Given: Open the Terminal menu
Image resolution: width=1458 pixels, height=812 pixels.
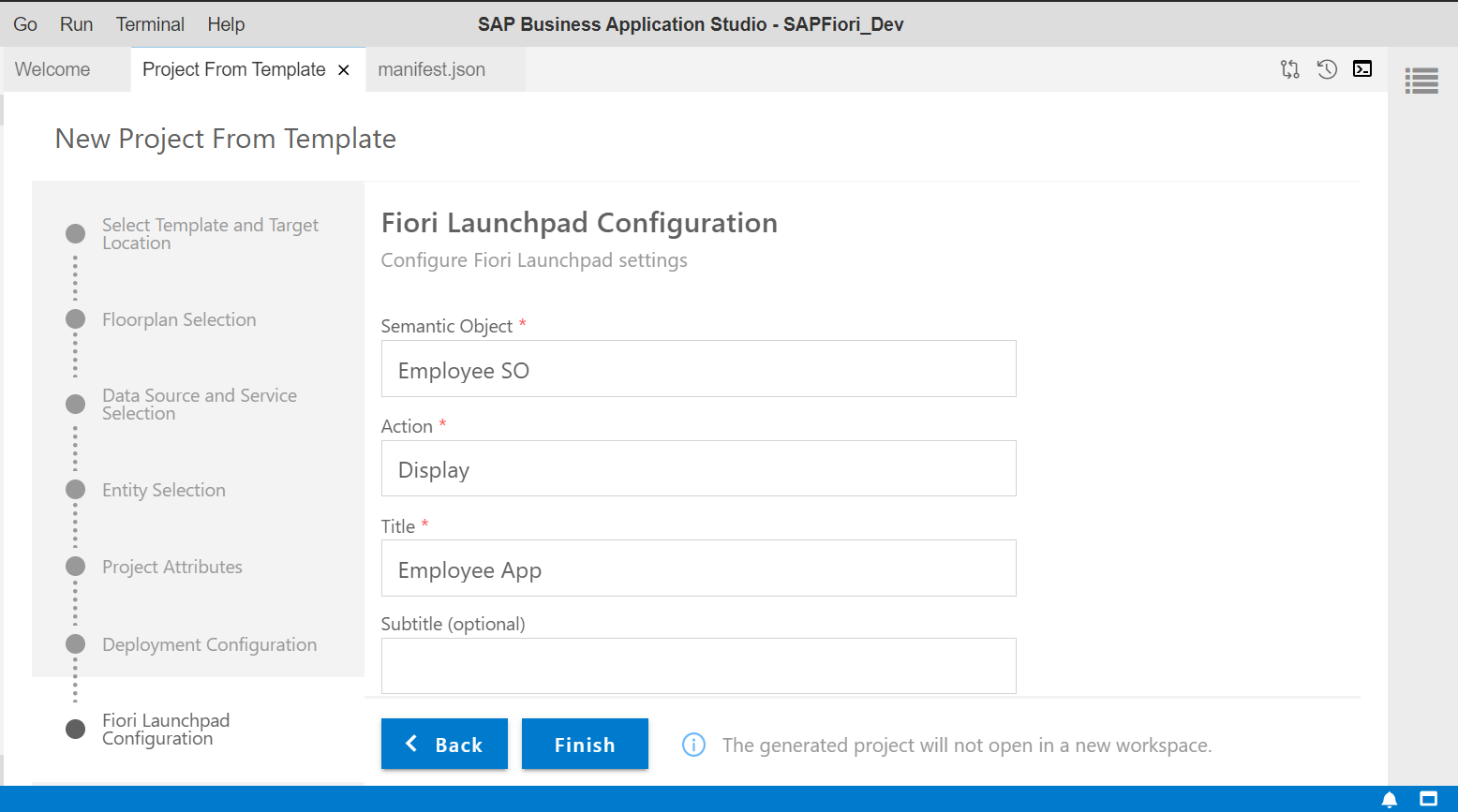Looking at the screenshot, I should click(150, 24).
